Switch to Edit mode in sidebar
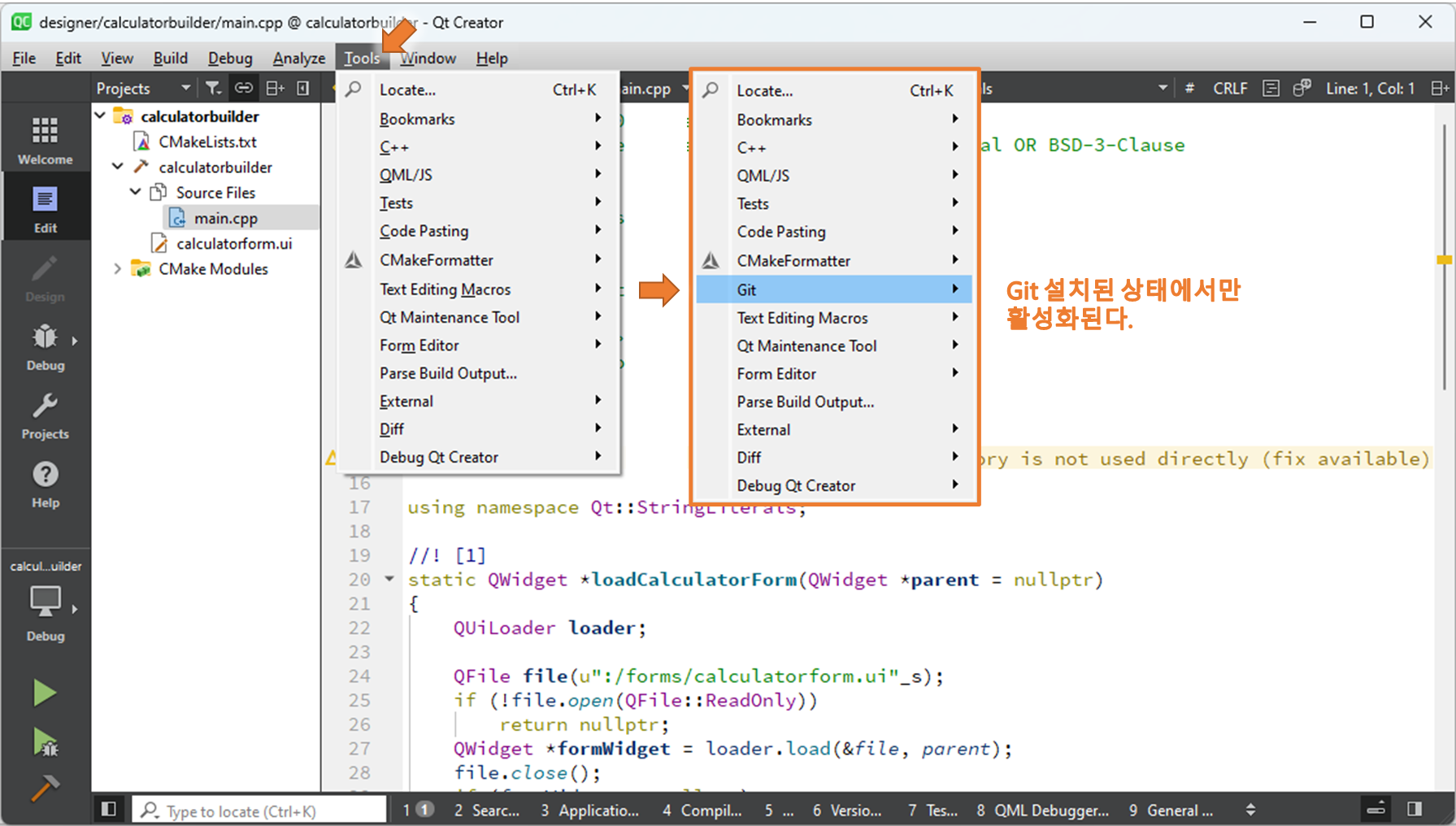This screenshot has width=1456, height=826. coord(46,209)
